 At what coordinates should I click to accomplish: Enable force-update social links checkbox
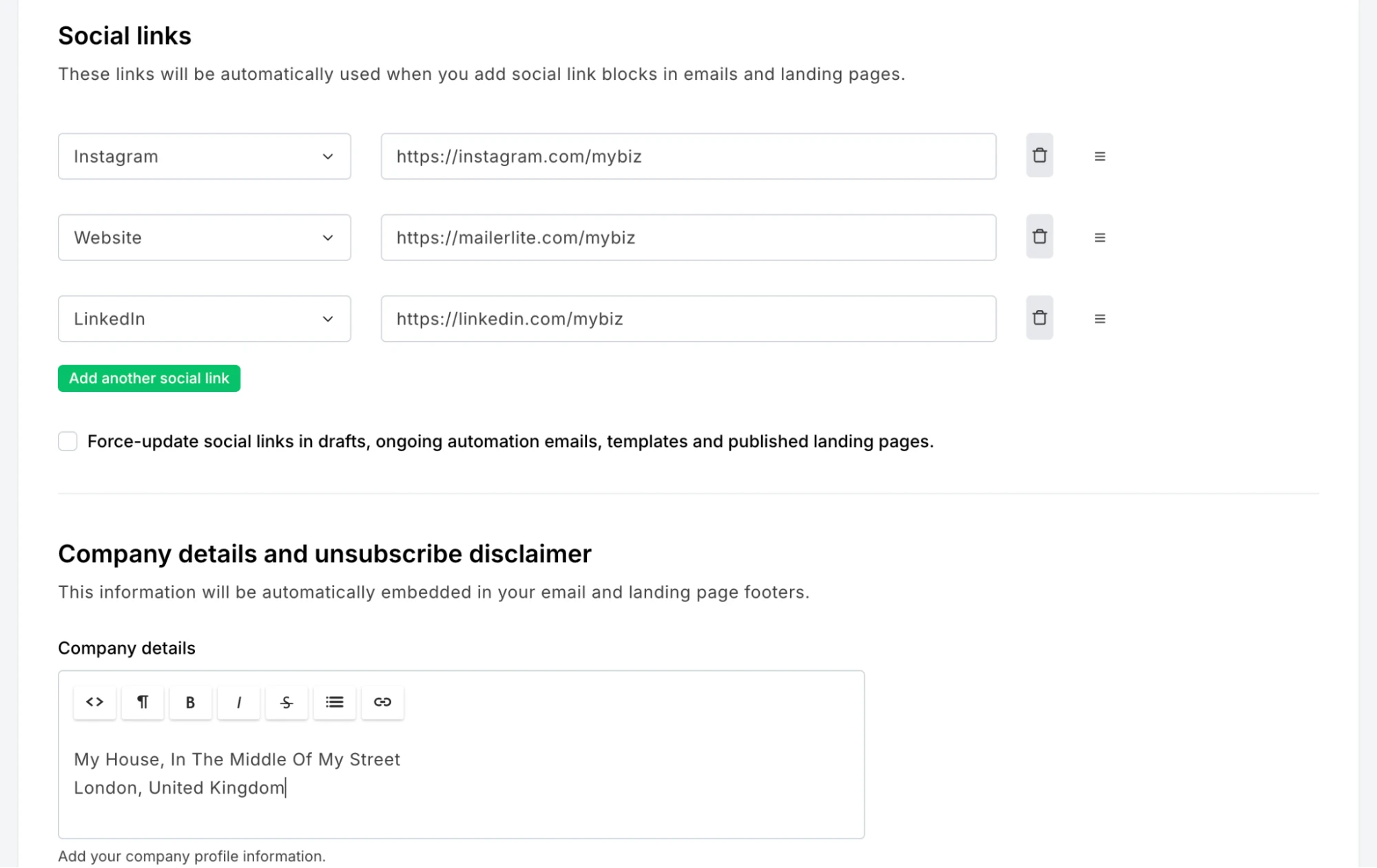click(68, 442)
